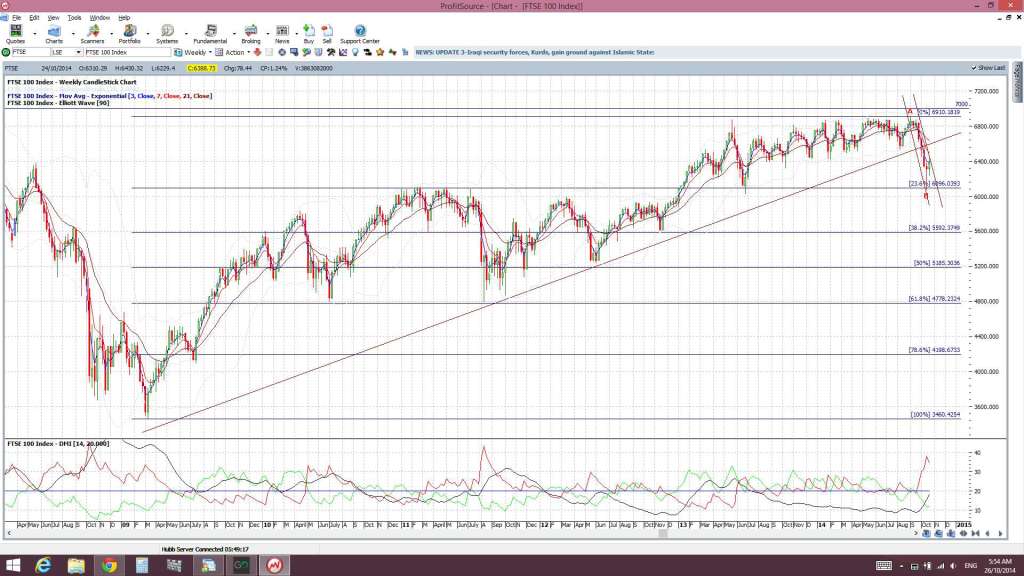Expand the Systems dropdown arrow
The image size is (1024, 576).
point(186,34)
